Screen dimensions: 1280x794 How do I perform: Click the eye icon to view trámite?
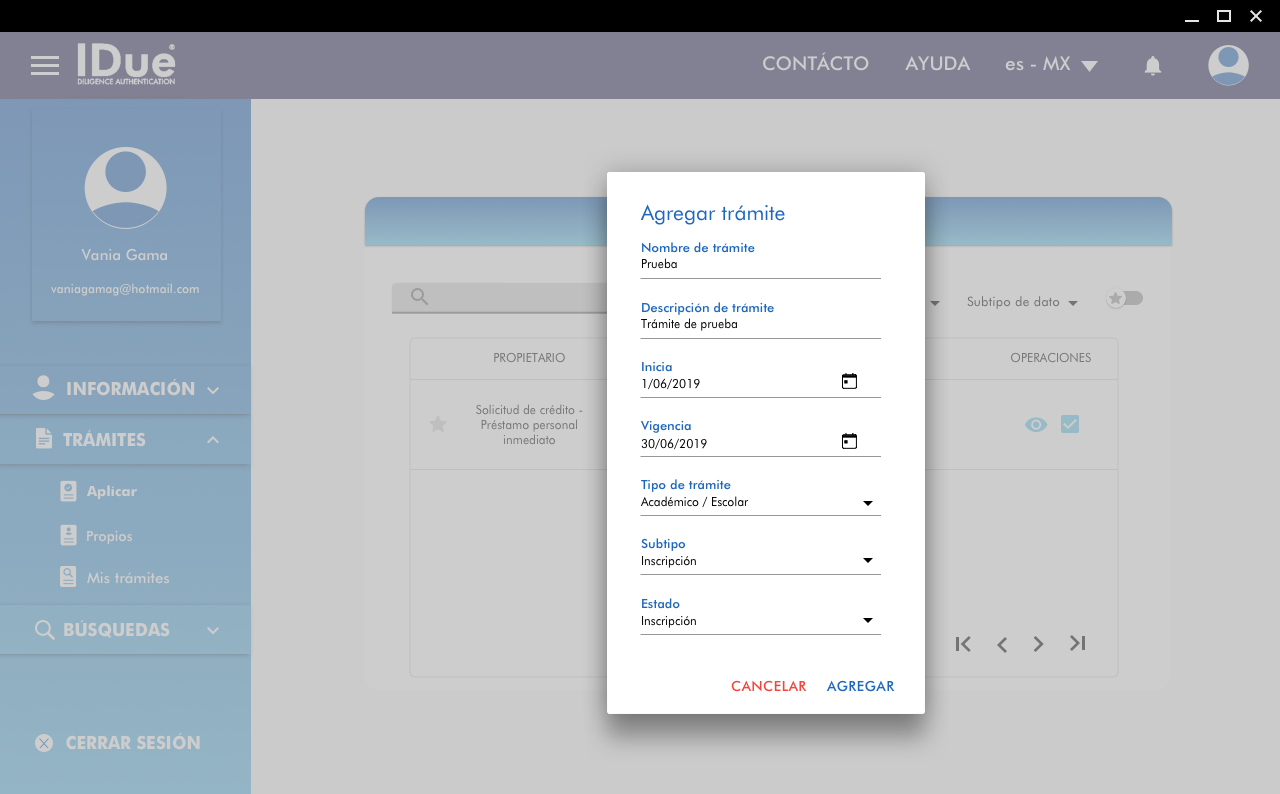click(x=1036, y=425)
